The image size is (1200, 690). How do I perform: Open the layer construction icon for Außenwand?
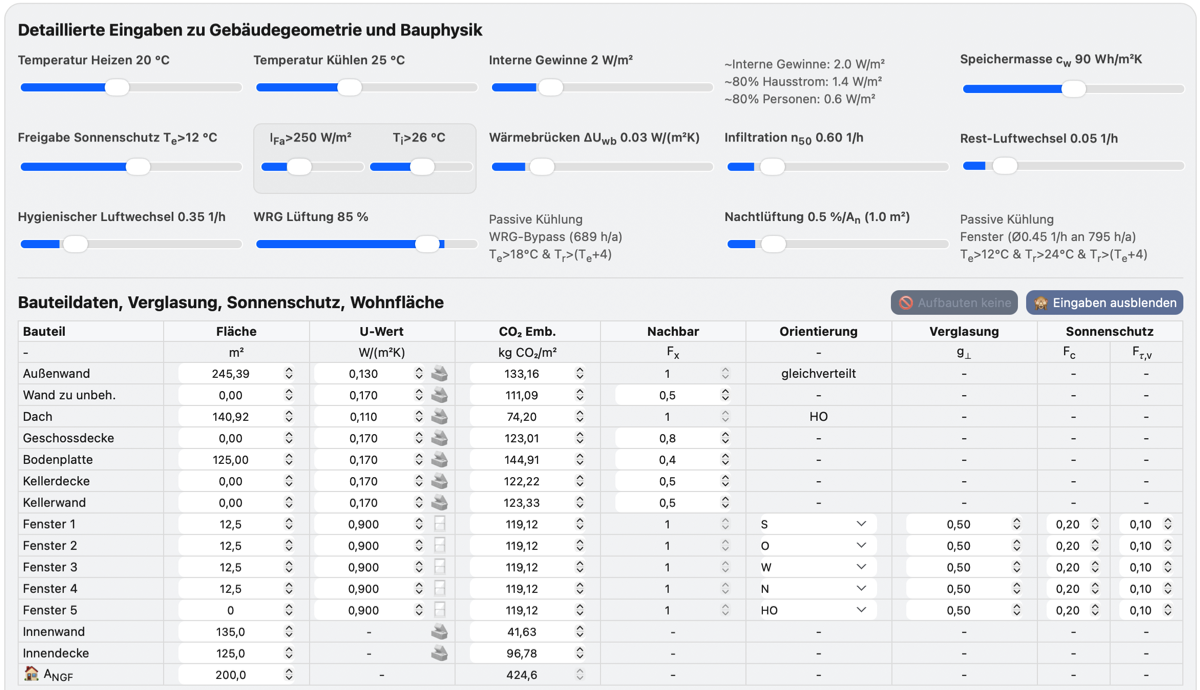pos(439,374)
